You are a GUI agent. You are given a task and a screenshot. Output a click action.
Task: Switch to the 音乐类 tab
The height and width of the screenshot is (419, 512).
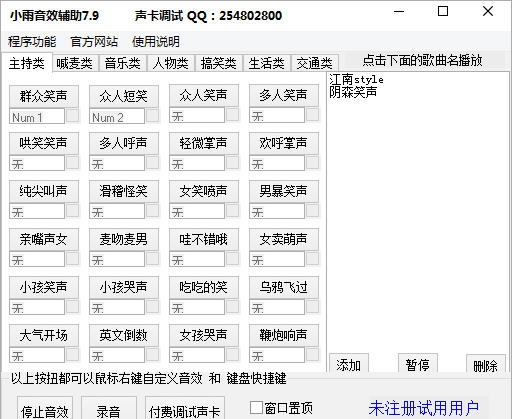(122, 63)
